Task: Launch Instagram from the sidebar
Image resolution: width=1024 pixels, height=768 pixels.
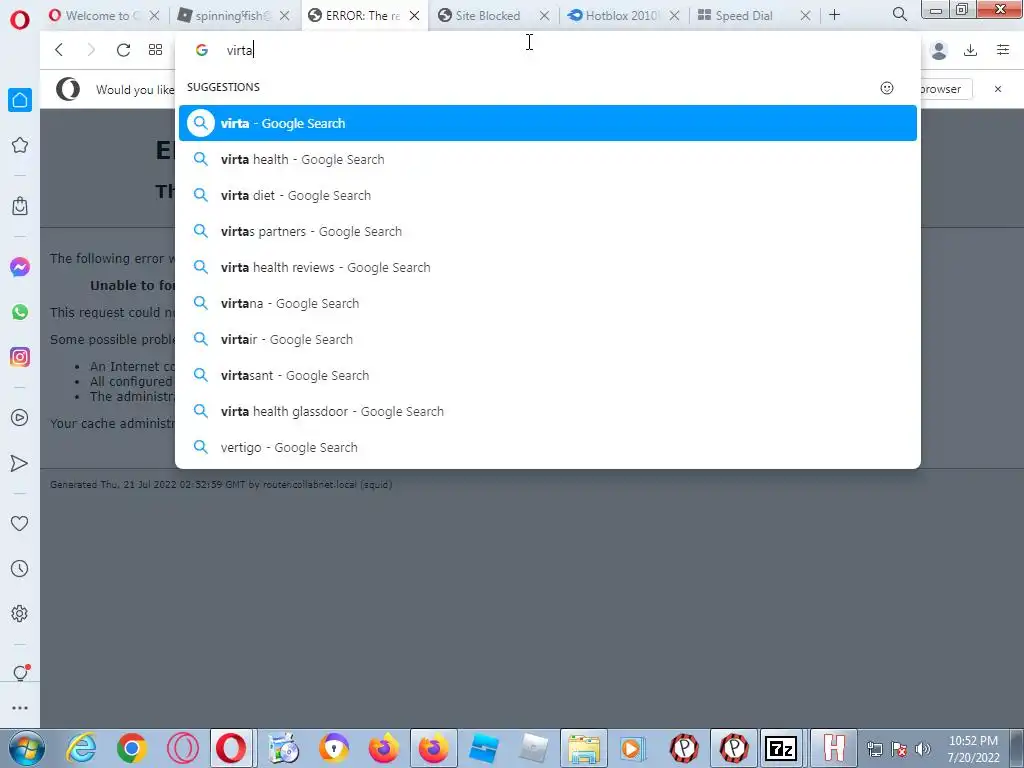Action: [x=20, y=357]
